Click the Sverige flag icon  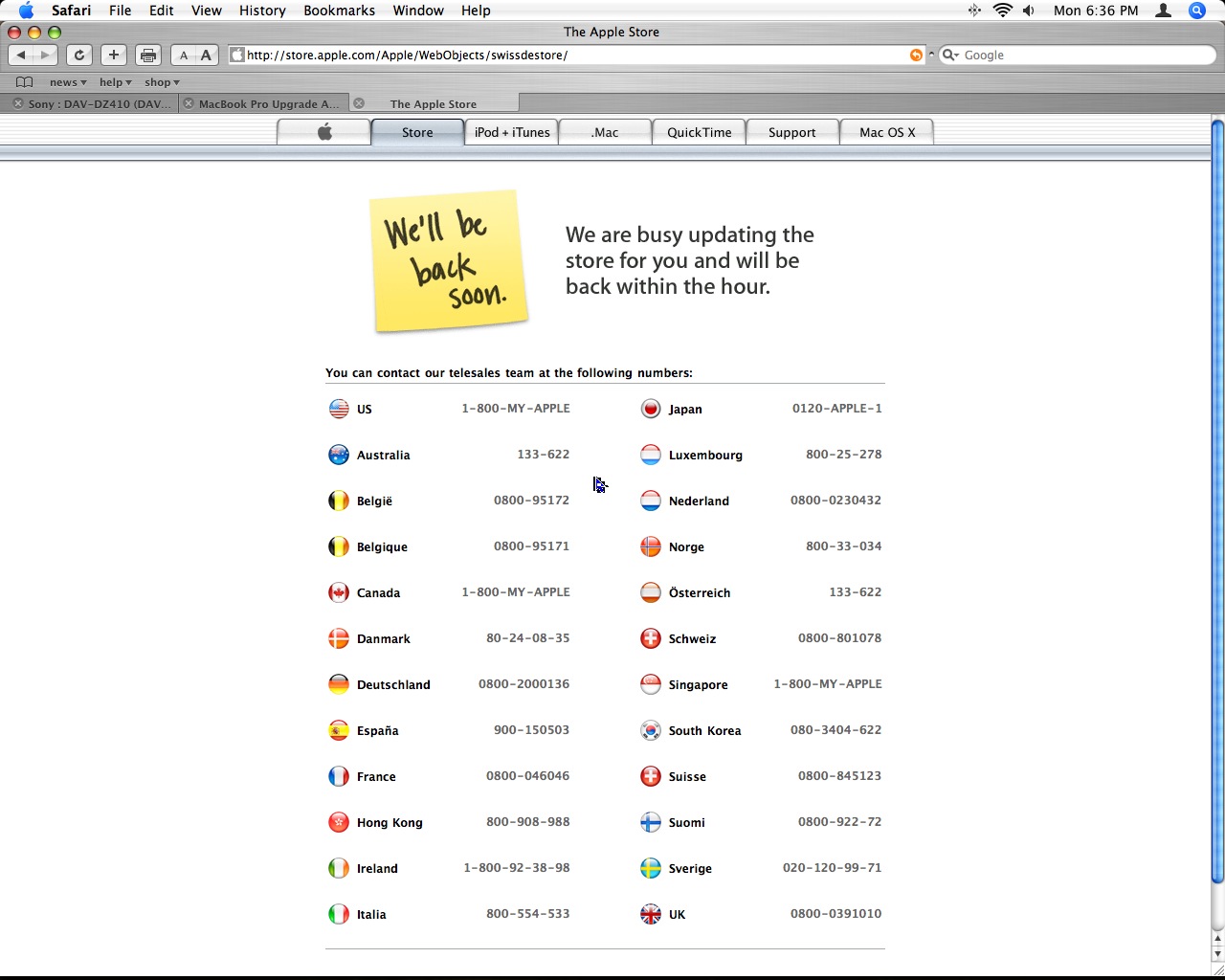(x=651, y=868)
